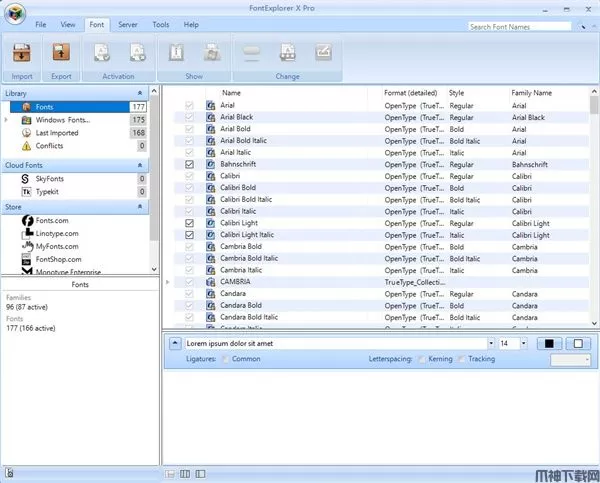Uncheck the Bahnschrift font checkbox

tap(190, 163)
